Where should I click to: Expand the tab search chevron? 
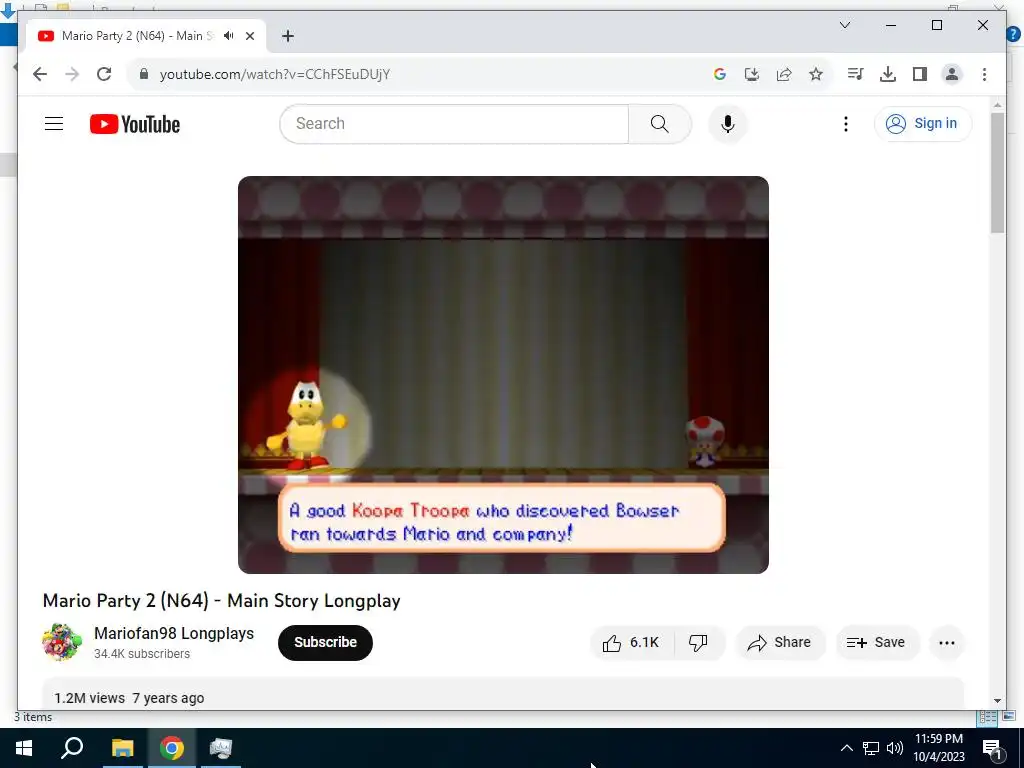(x=844, y=25)
